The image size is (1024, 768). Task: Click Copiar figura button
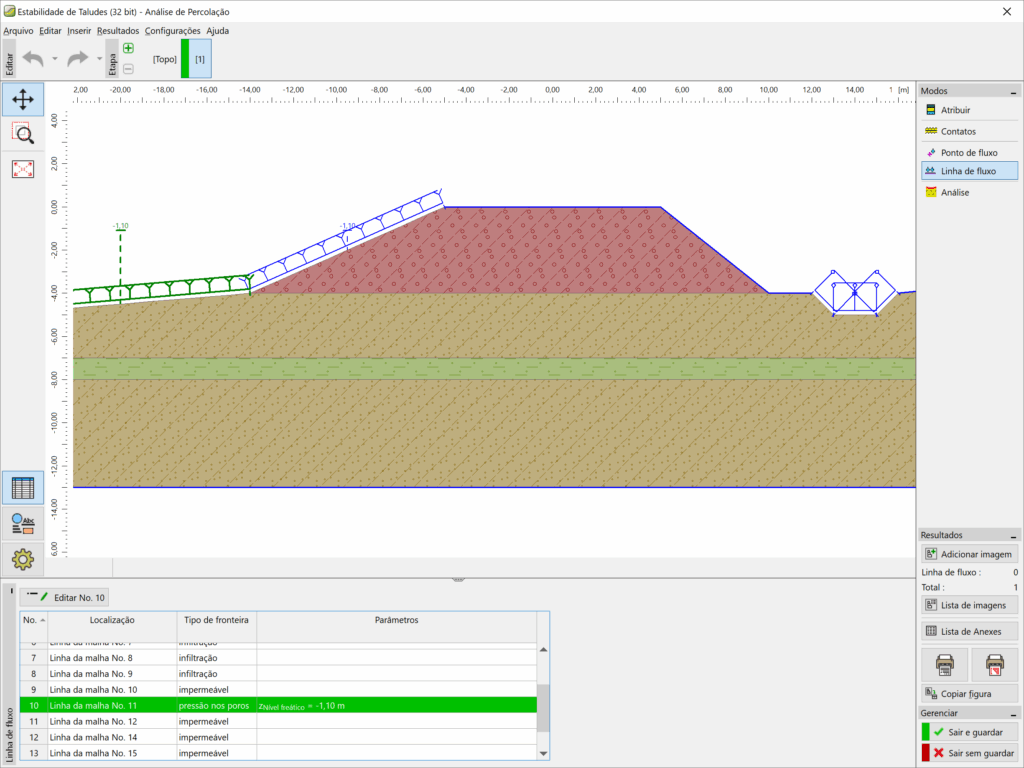pos(969,694)
